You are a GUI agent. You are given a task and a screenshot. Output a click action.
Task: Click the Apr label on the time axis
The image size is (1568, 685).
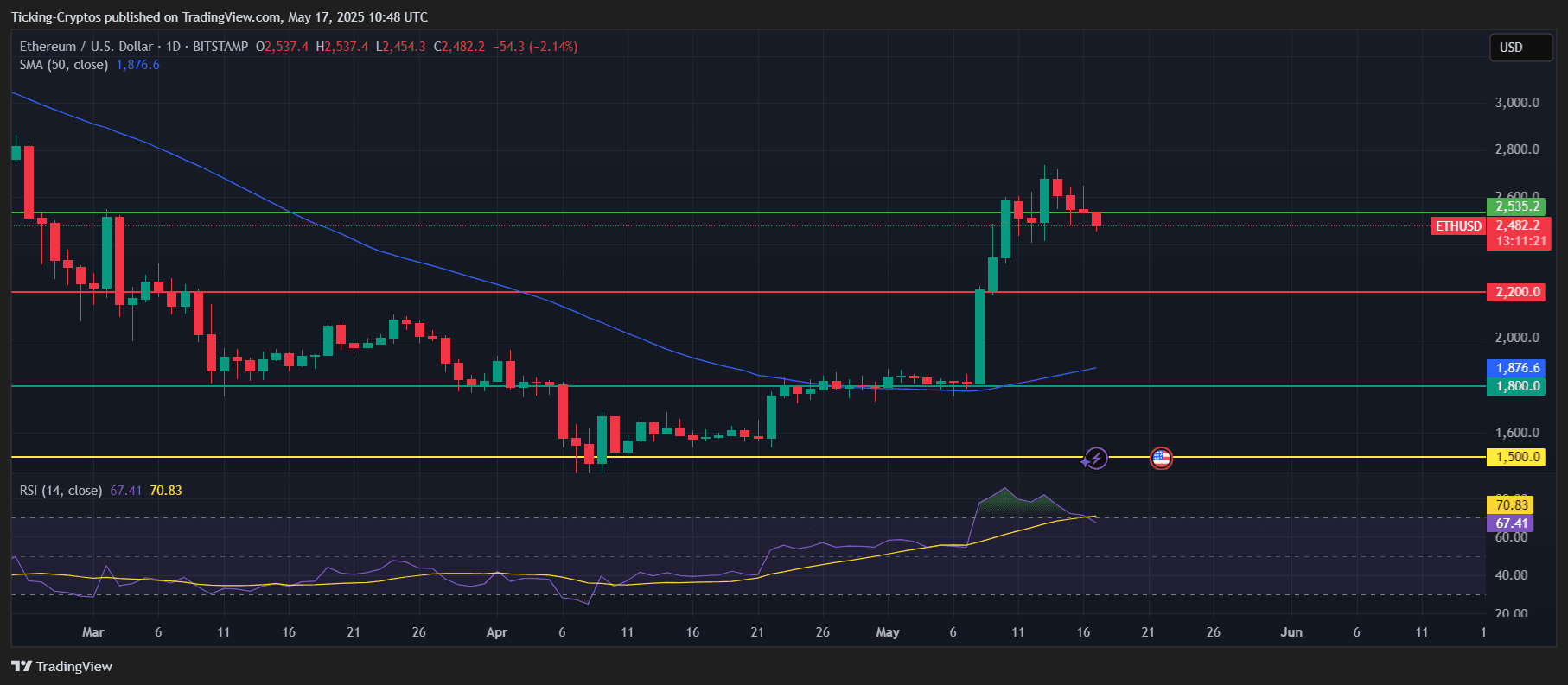click(x=497, y=632)
